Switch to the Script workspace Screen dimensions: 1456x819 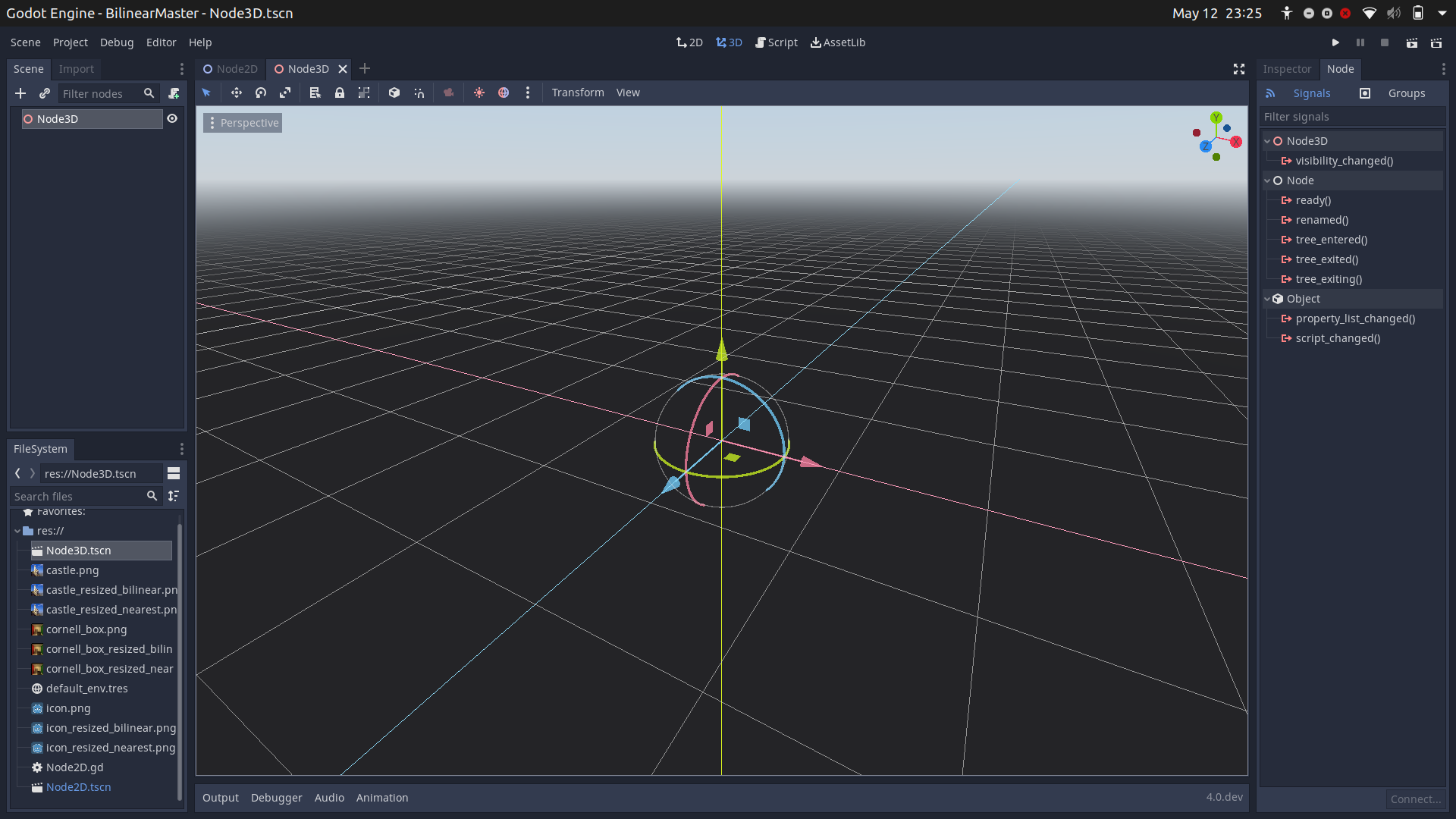pyautogui.click(x=777, y=42)
